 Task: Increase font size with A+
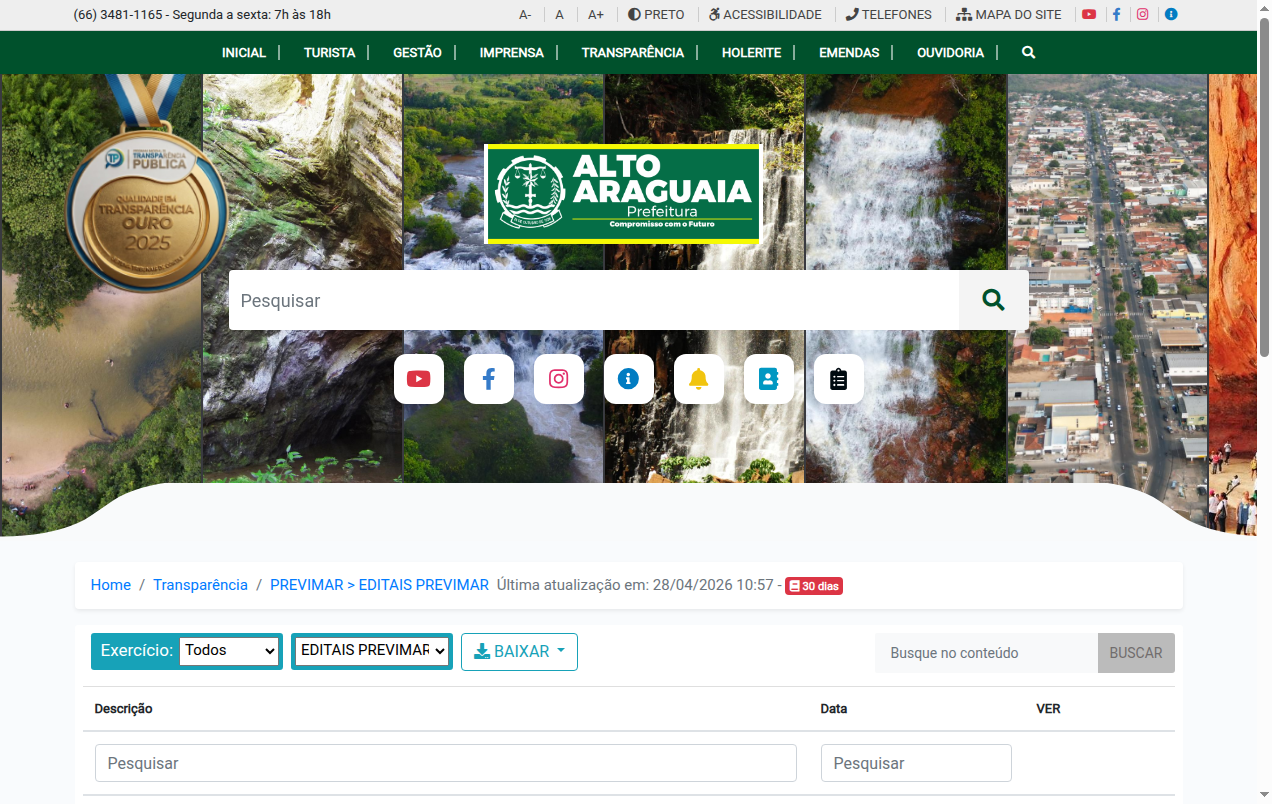(596, 15)
